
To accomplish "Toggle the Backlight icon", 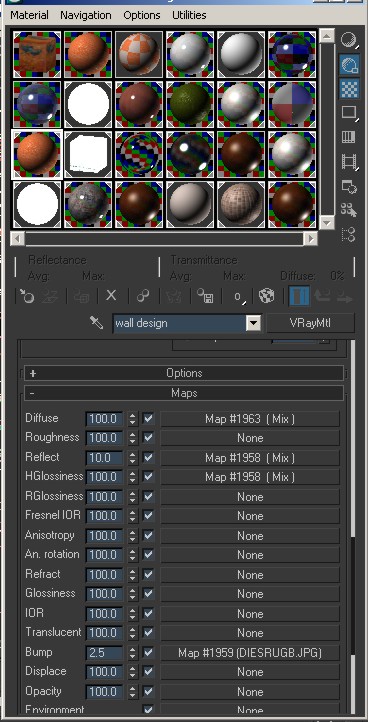I will coord(349,64).
